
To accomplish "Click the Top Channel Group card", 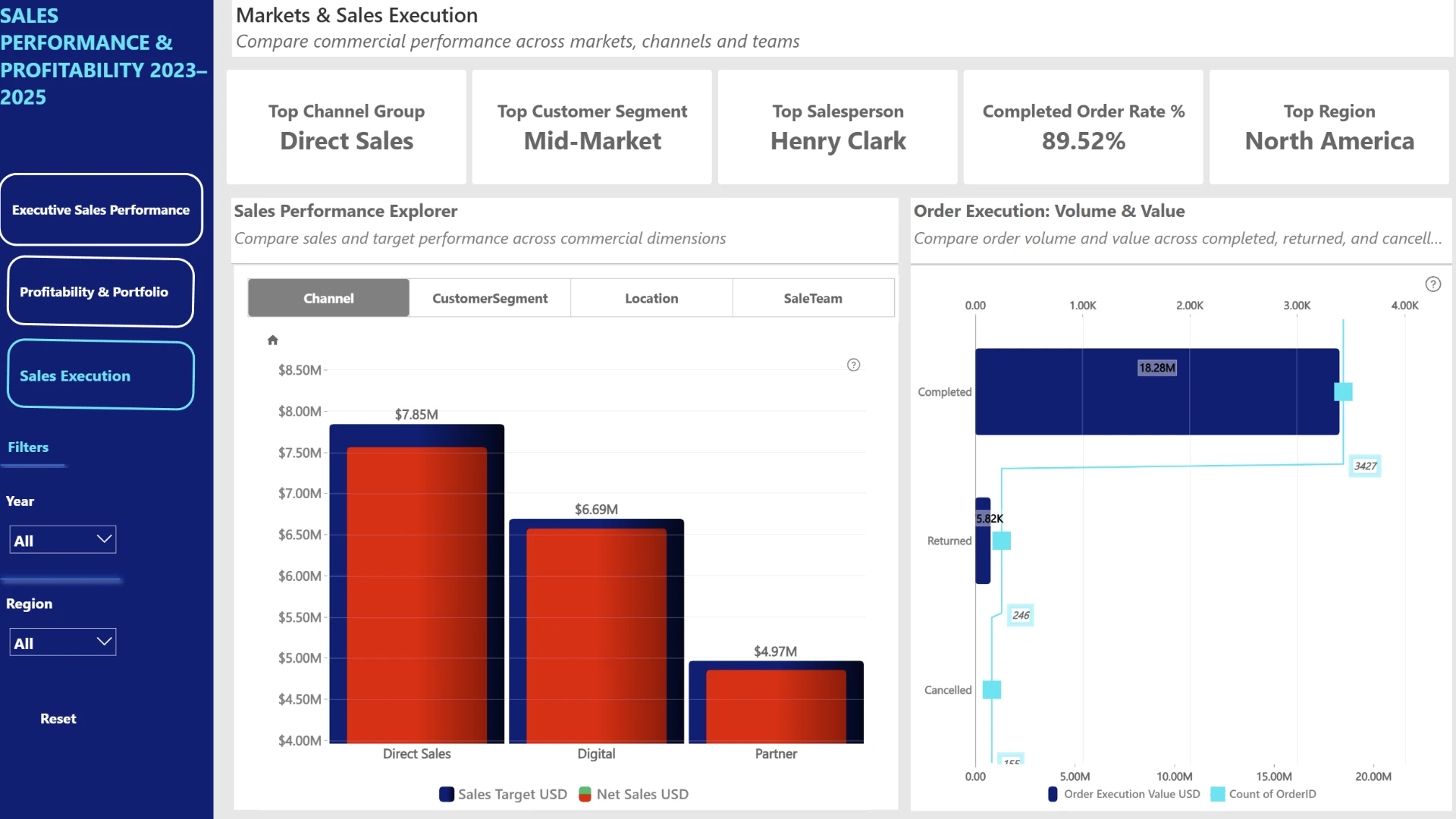I will [x=347, y=127].
